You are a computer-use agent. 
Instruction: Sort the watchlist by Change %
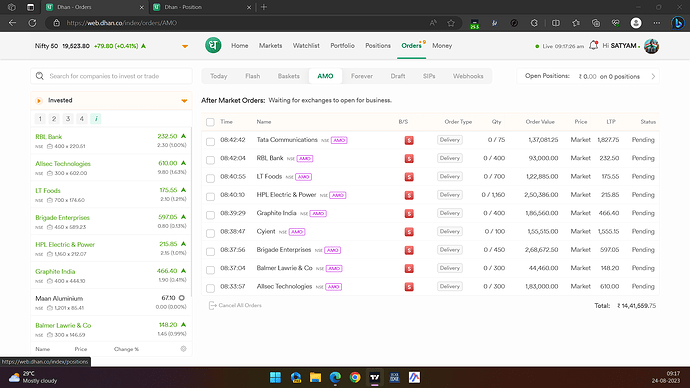click(x=126, y=349)
